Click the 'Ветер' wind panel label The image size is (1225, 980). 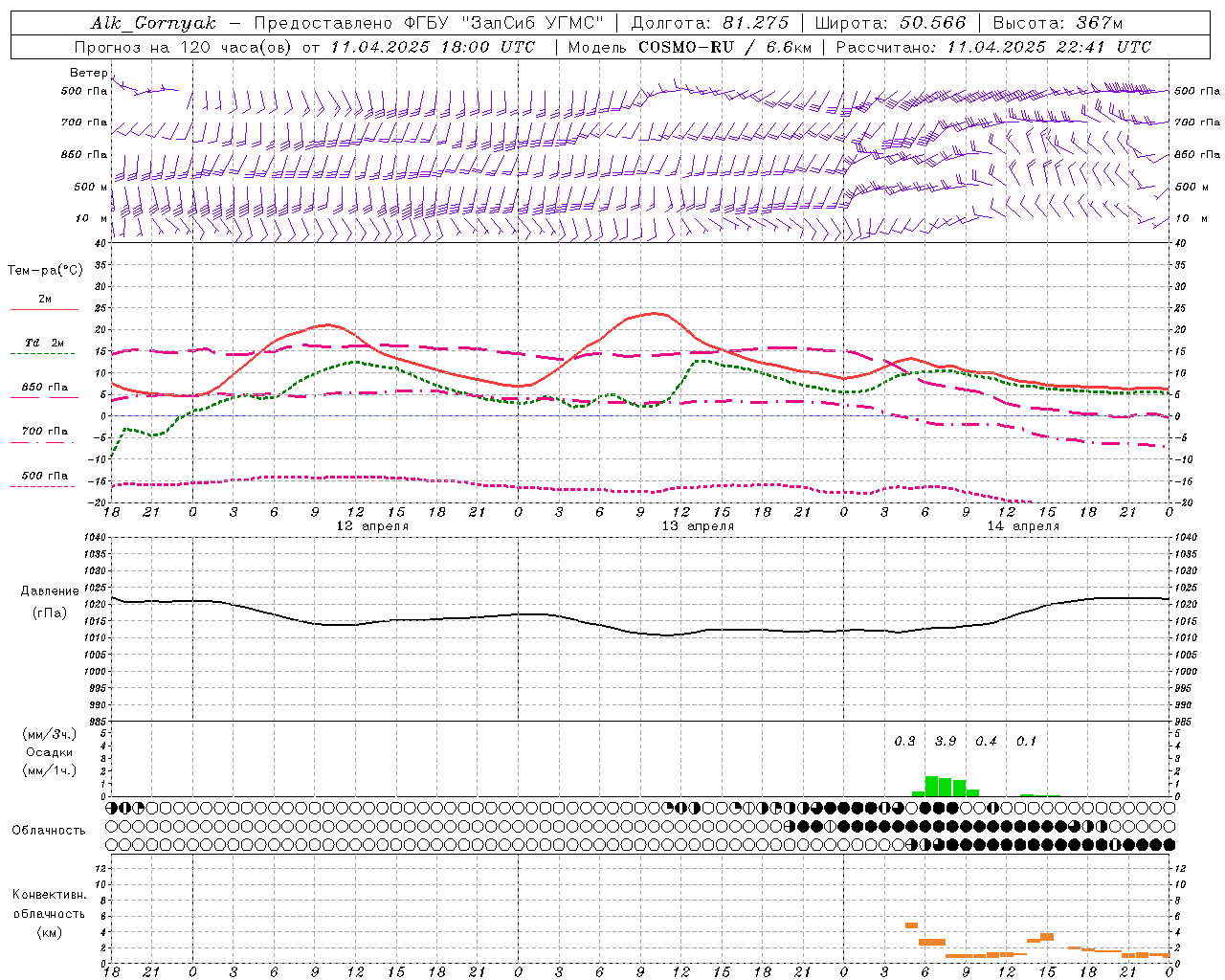pyautogui.click(x=88, y=73)
